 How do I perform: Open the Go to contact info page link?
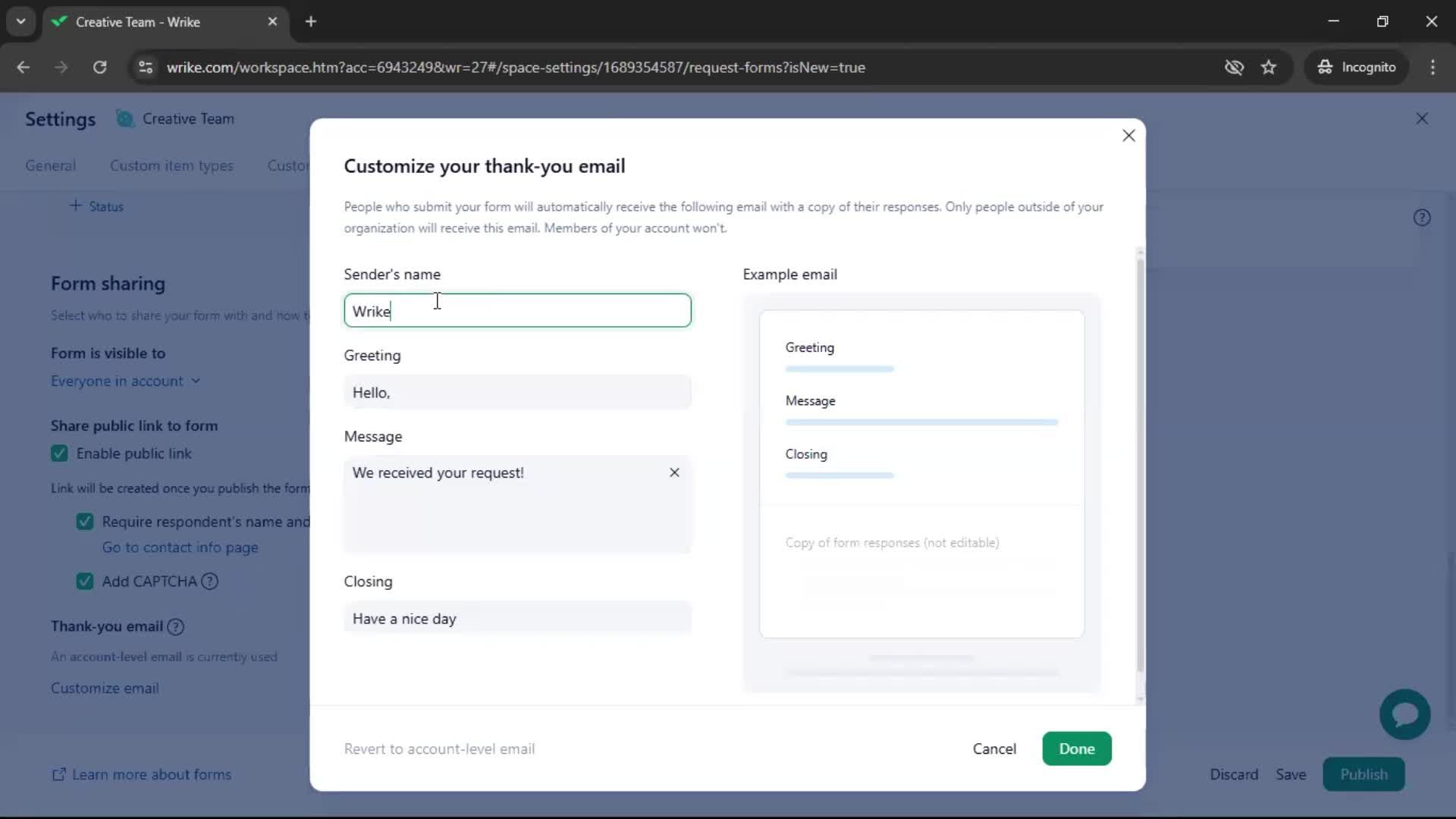[x=180, y=548]
